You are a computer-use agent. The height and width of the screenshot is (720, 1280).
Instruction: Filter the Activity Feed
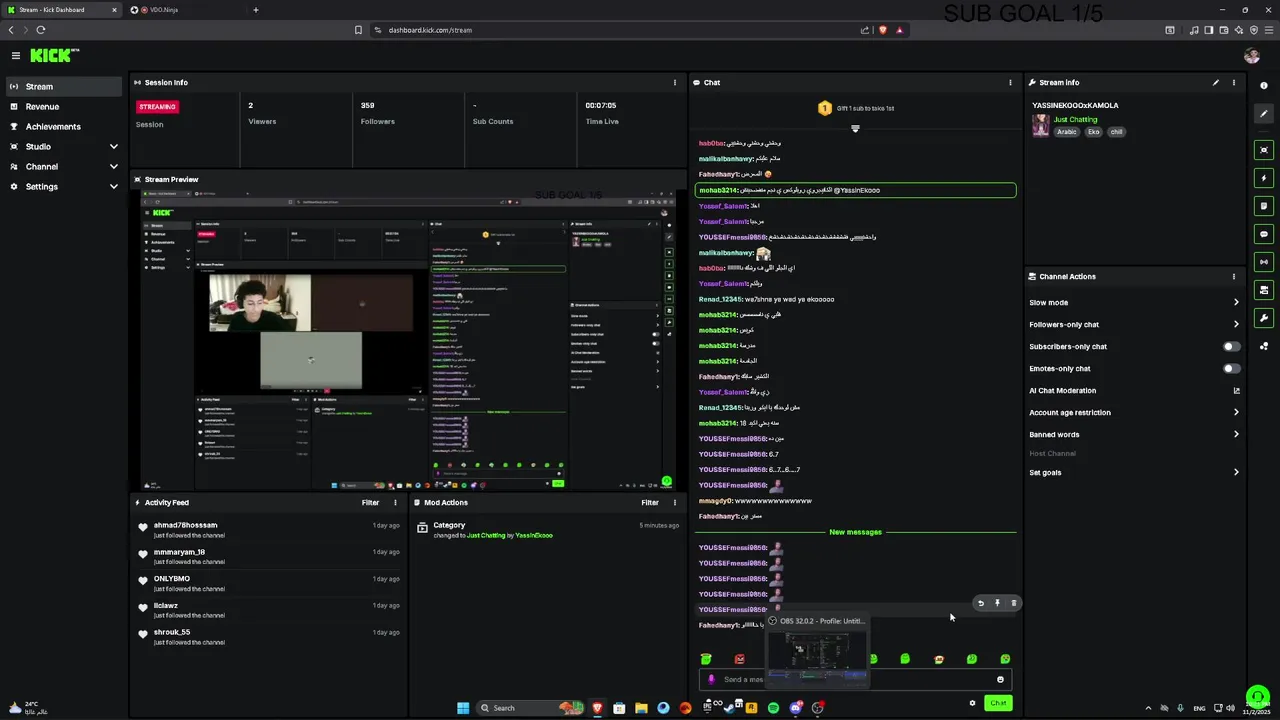[x=370, y=503]
